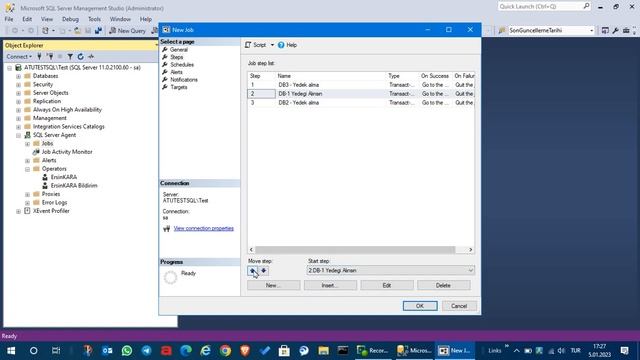640x360 pixels.
Task: Open Activity Monitor icon in Object Explorer
Action: [91, 56]
